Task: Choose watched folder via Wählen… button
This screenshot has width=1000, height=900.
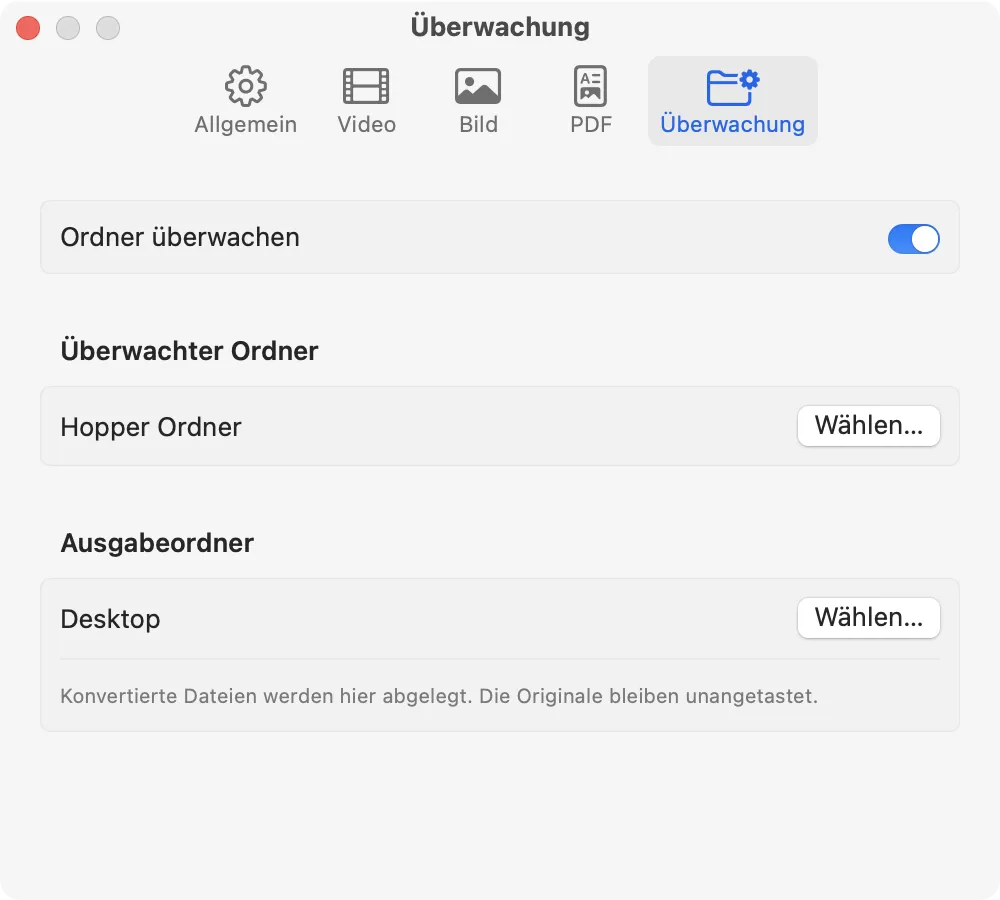Action: point(868,426)
